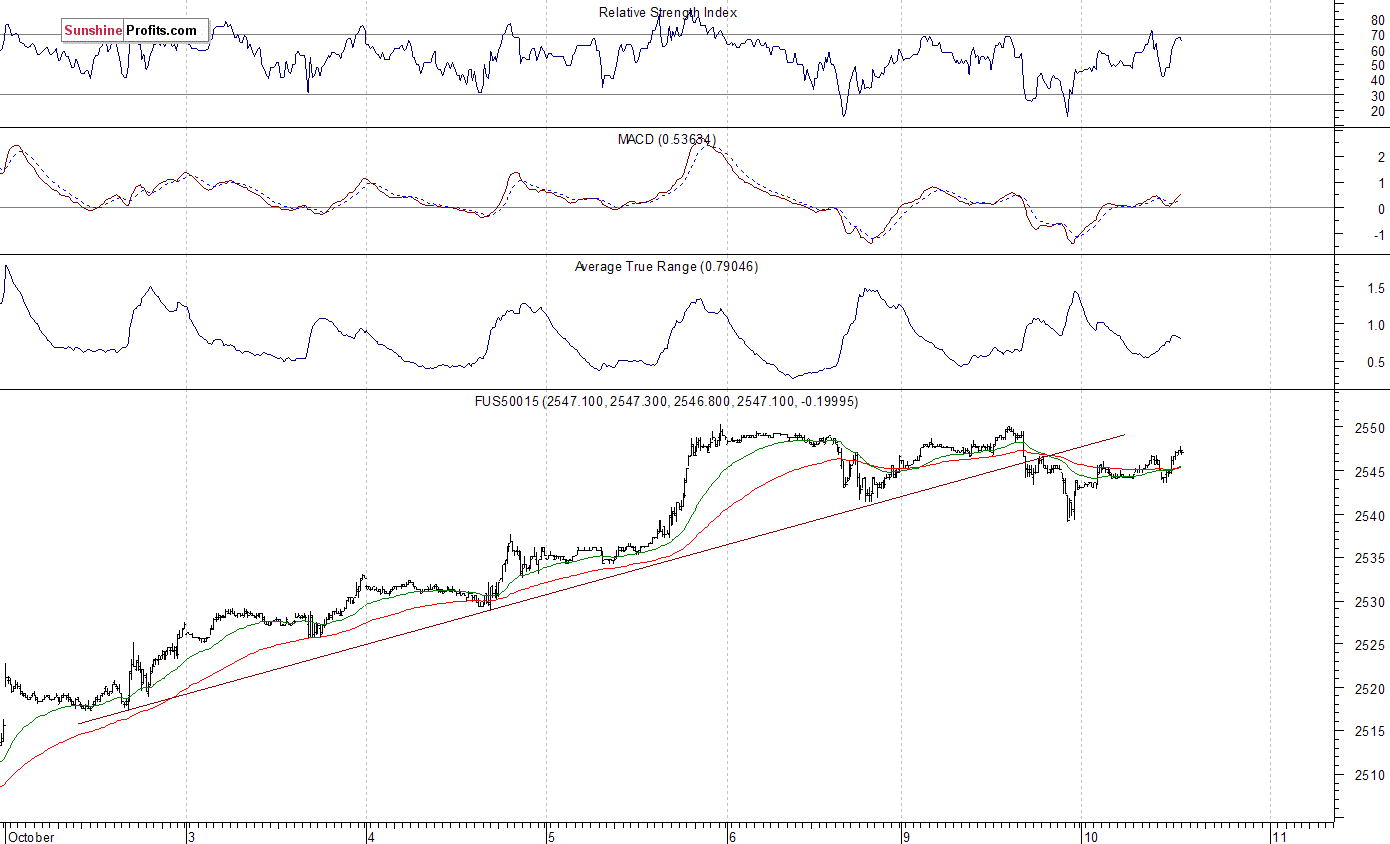Click the date label 5 on axis
This screenshot has height=844, width=1390.
coord(550,836)
